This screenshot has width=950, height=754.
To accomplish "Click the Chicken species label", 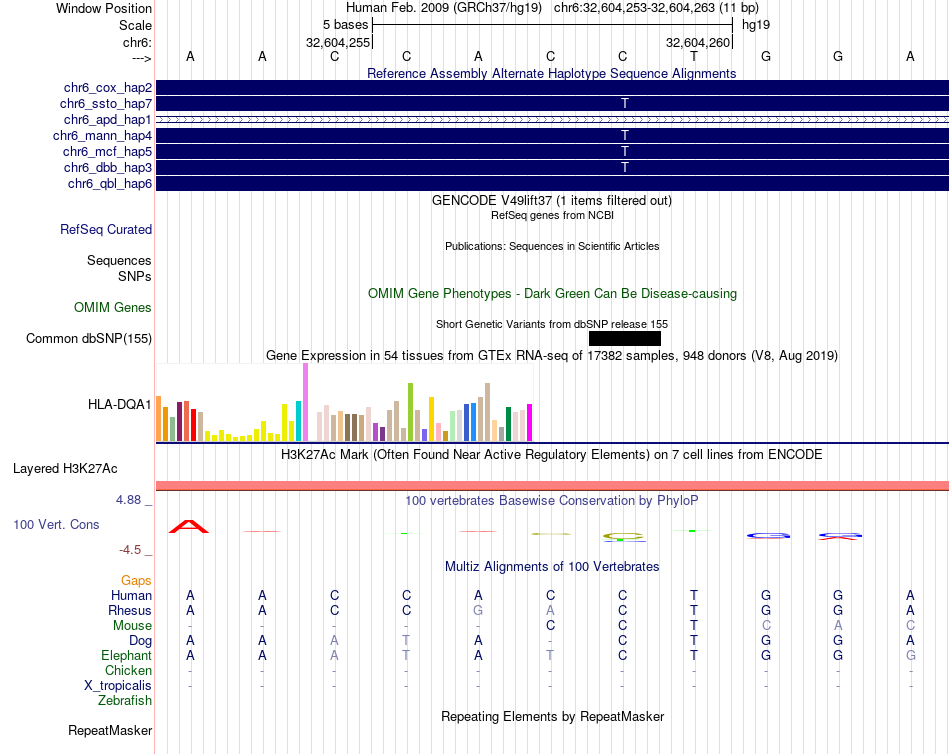I will pyautogui.click(x=128, y=670).
